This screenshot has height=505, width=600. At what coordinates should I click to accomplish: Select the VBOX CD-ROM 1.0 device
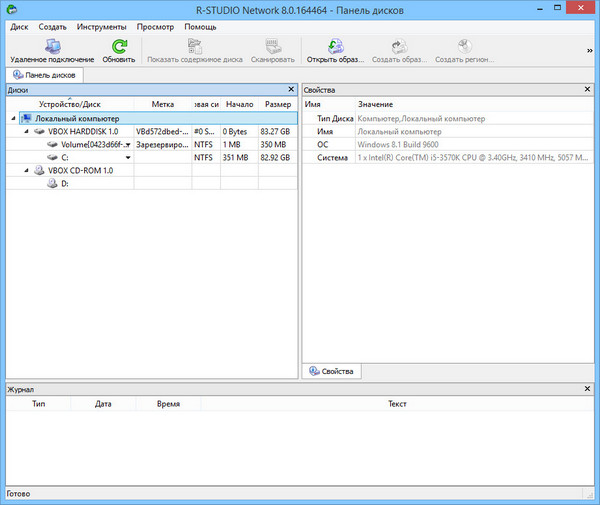pos(82,170)
